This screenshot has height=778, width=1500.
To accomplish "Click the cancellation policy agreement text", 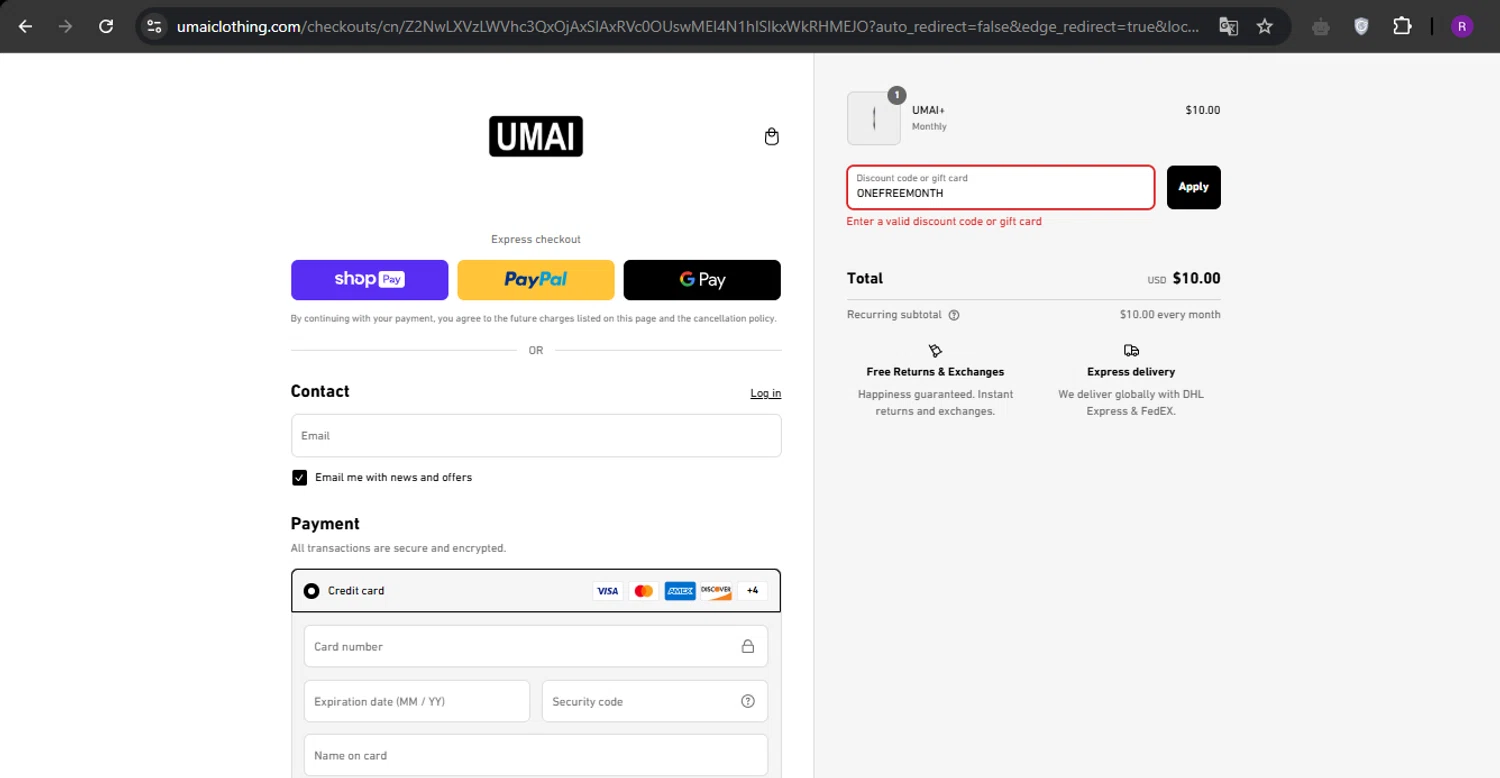I will point(534,319).
